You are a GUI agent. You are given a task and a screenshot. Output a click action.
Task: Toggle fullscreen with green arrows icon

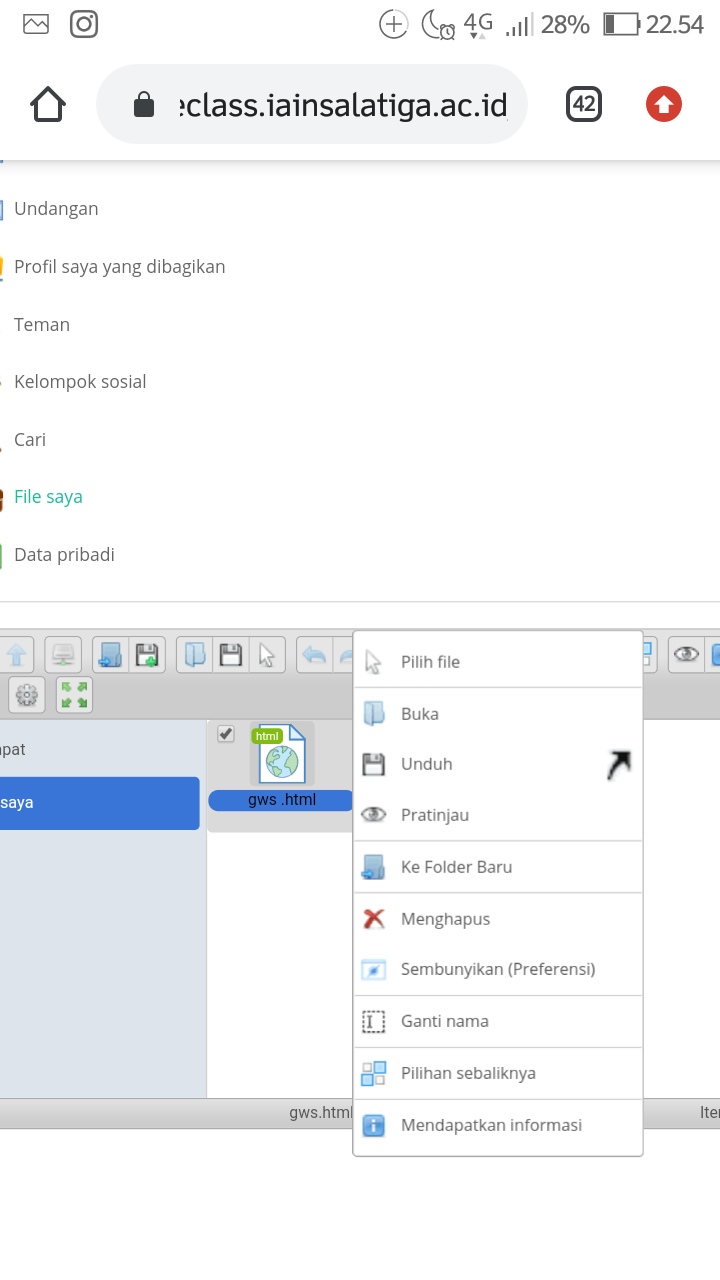point(74,694)
